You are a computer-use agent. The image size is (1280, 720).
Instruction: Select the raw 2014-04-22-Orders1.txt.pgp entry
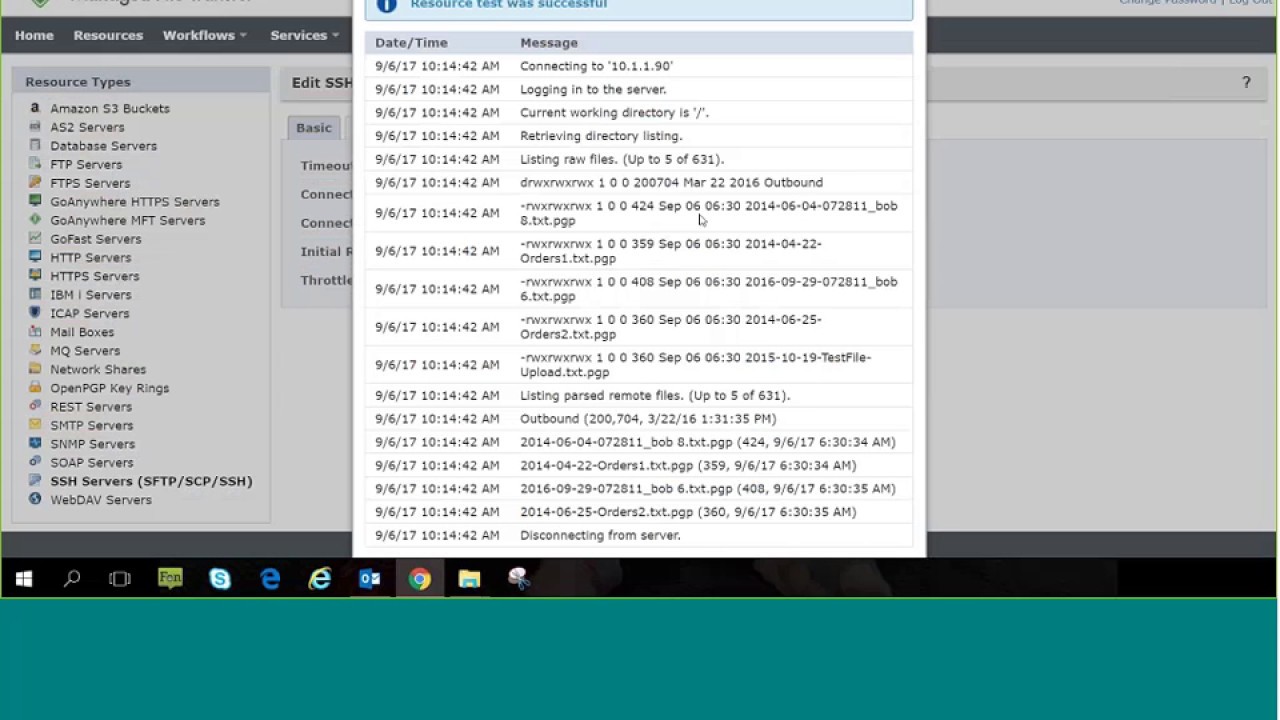click(x=671, y=251)
